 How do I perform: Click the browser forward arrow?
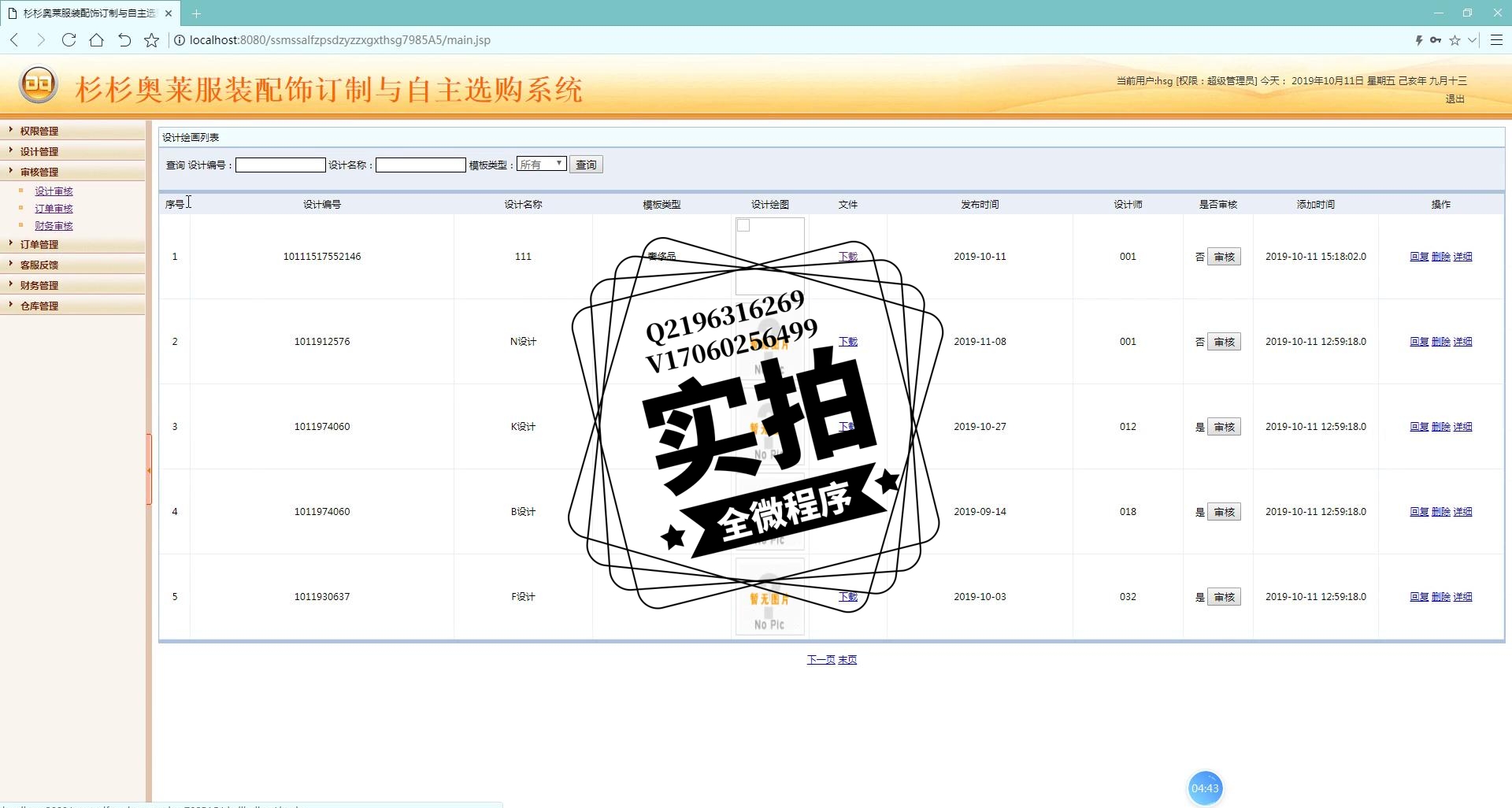pyautogui.click(x=41, y=40)
